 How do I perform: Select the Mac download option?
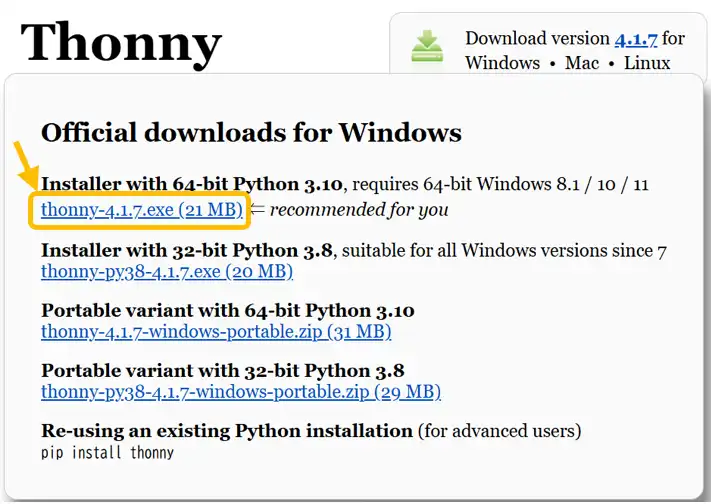click(582, 63)
